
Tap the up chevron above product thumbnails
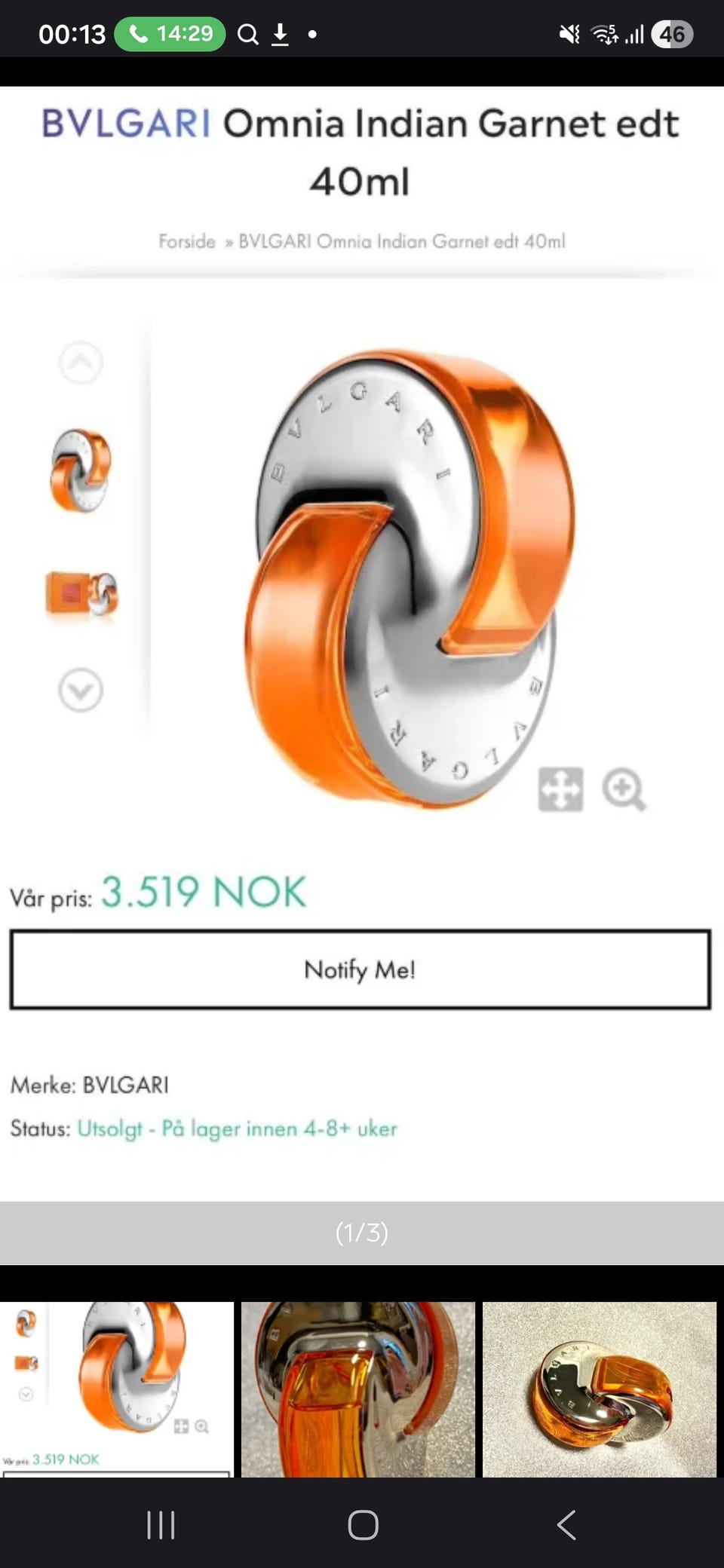[x=81, y=363]
